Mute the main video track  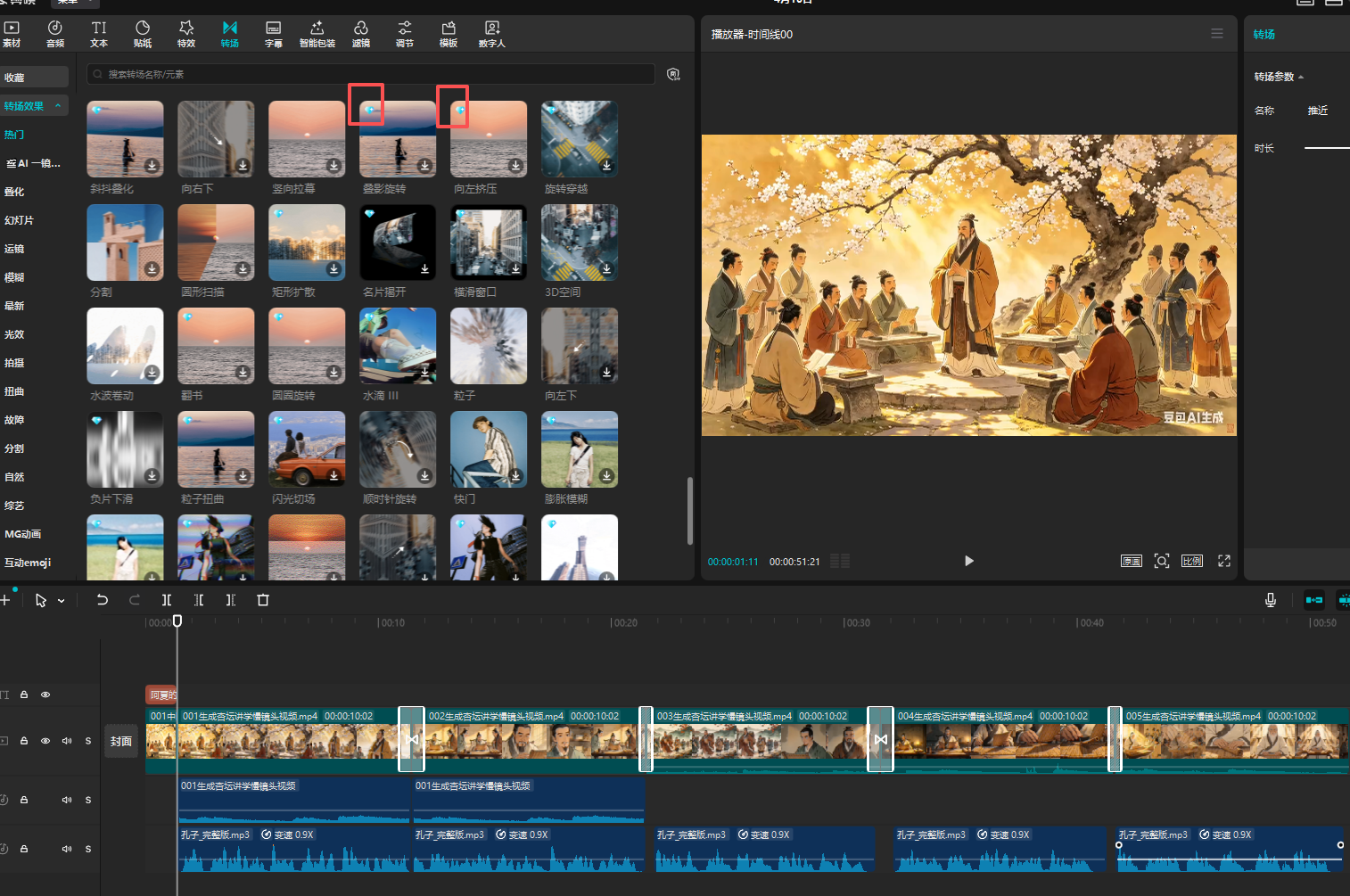click(67, 741)
